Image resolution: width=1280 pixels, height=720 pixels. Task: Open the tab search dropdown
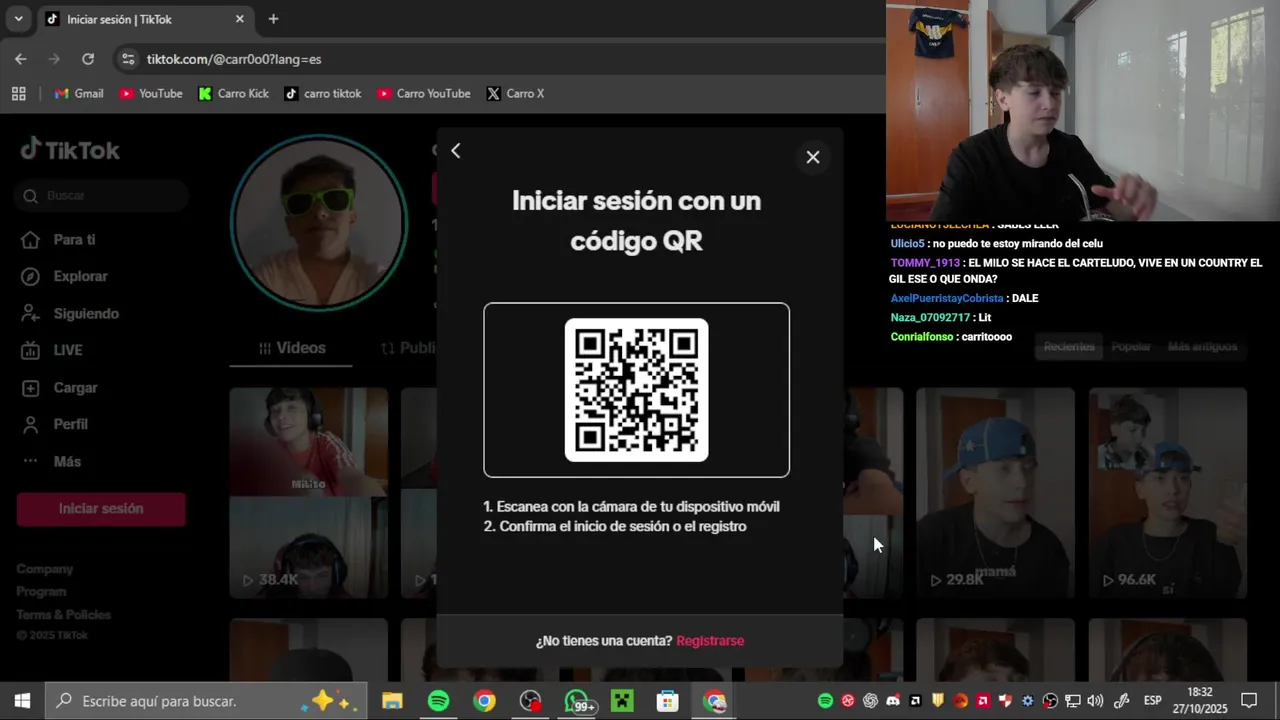[18, 19]
